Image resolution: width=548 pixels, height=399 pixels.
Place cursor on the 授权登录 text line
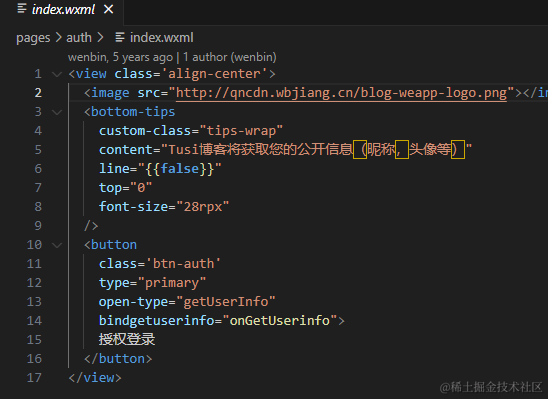point(127,340)
